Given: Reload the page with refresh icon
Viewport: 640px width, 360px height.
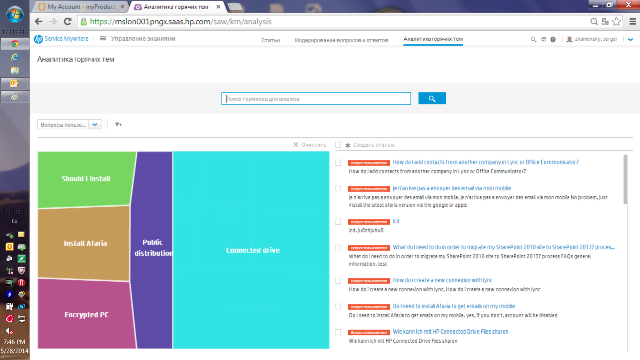Looking at the screenshot, I should (x=68, y=22).
